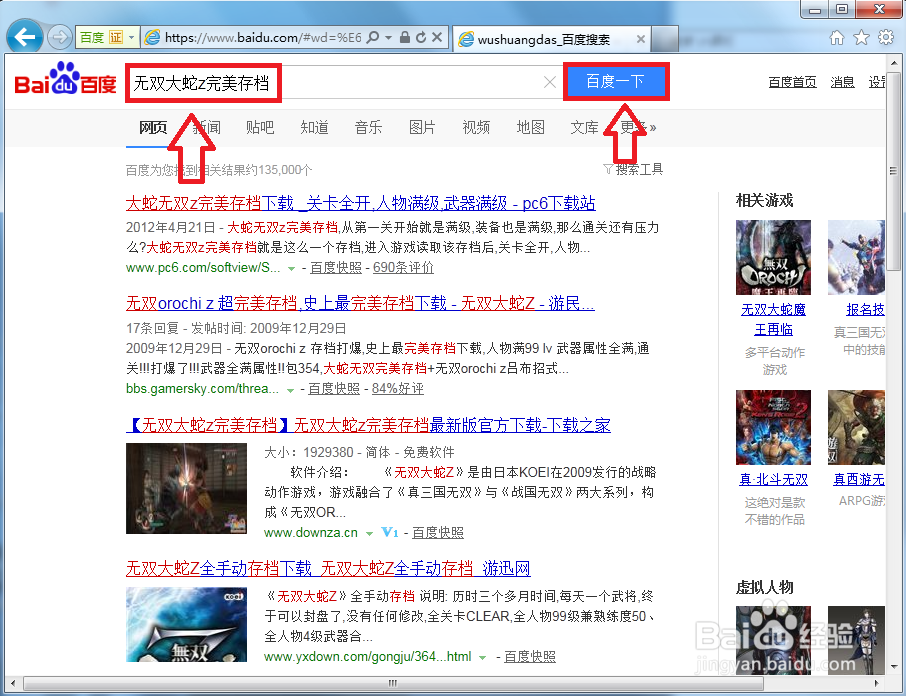Expand the arrow beside www.yxdown.com URL
Image resolution: width=906 pixels, height=696 pixels.
pos(482,658)
